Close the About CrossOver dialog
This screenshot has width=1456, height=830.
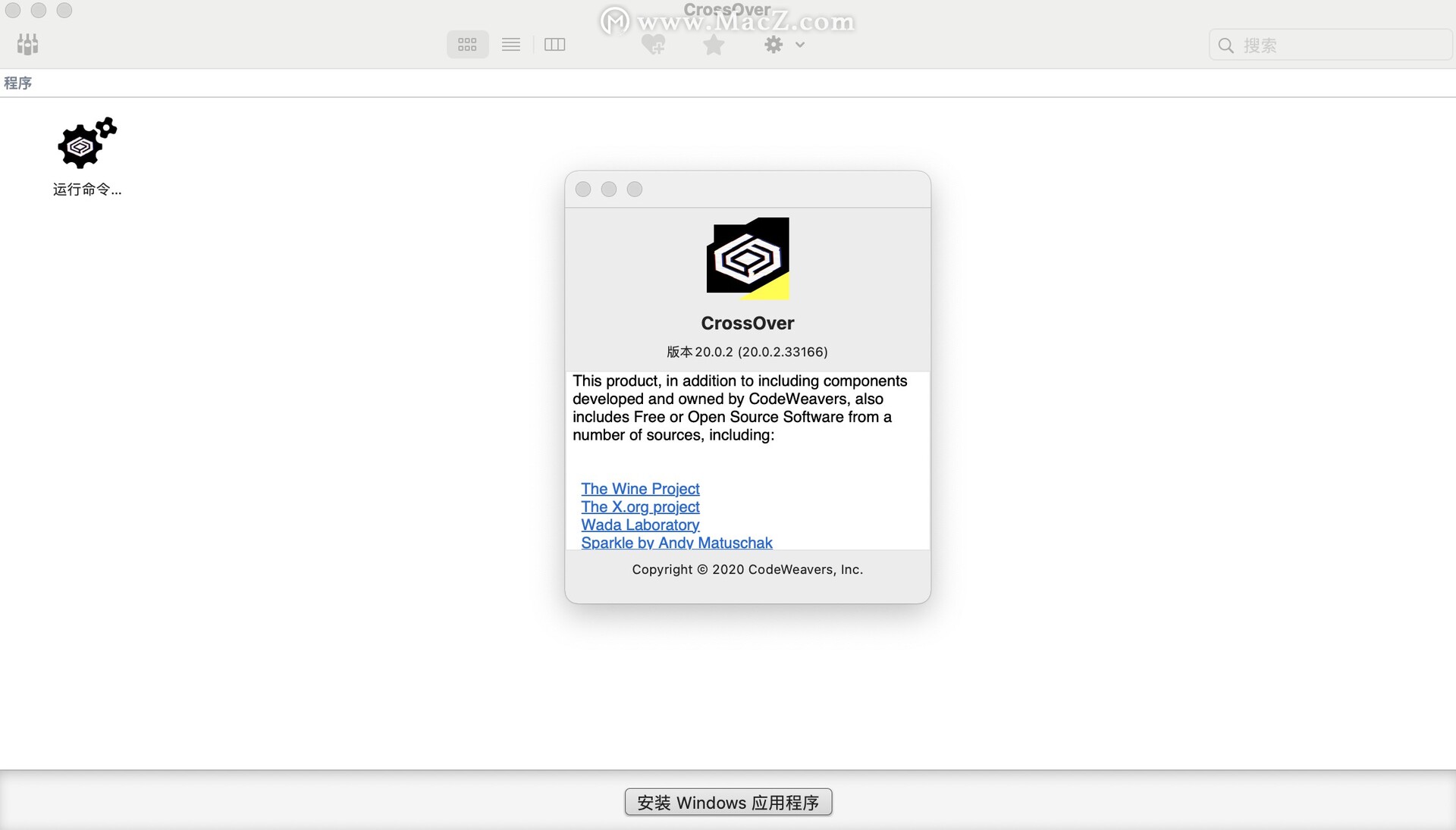coord(583,189)
